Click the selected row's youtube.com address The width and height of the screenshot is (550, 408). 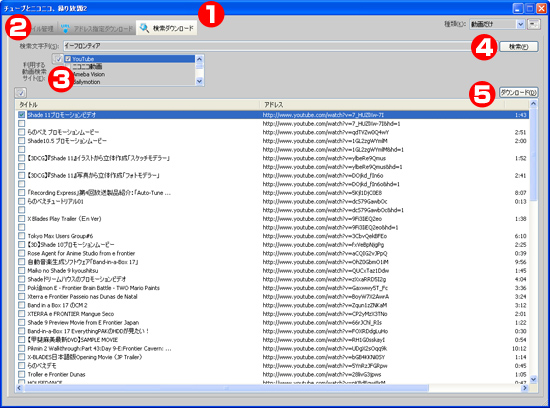click(x=323, y=115)
